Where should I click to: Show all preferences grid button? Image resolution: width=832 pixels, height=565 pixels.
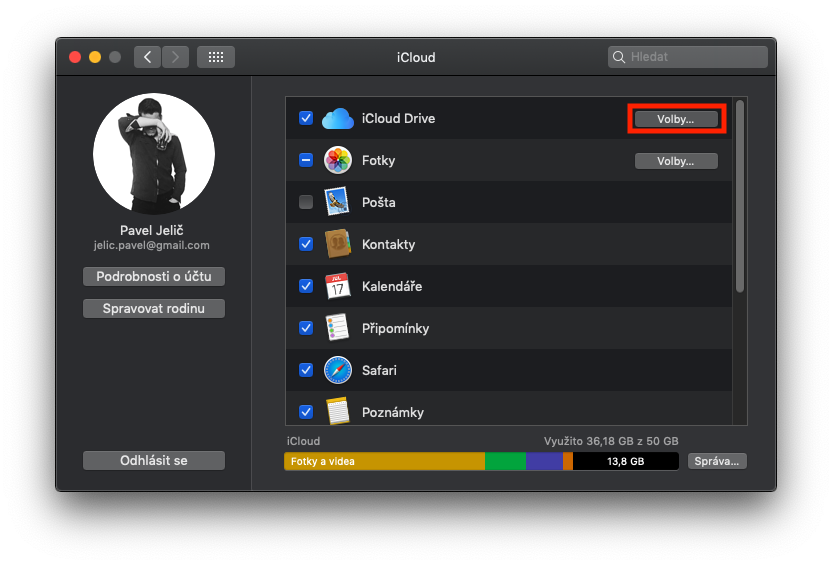point(216,57)
